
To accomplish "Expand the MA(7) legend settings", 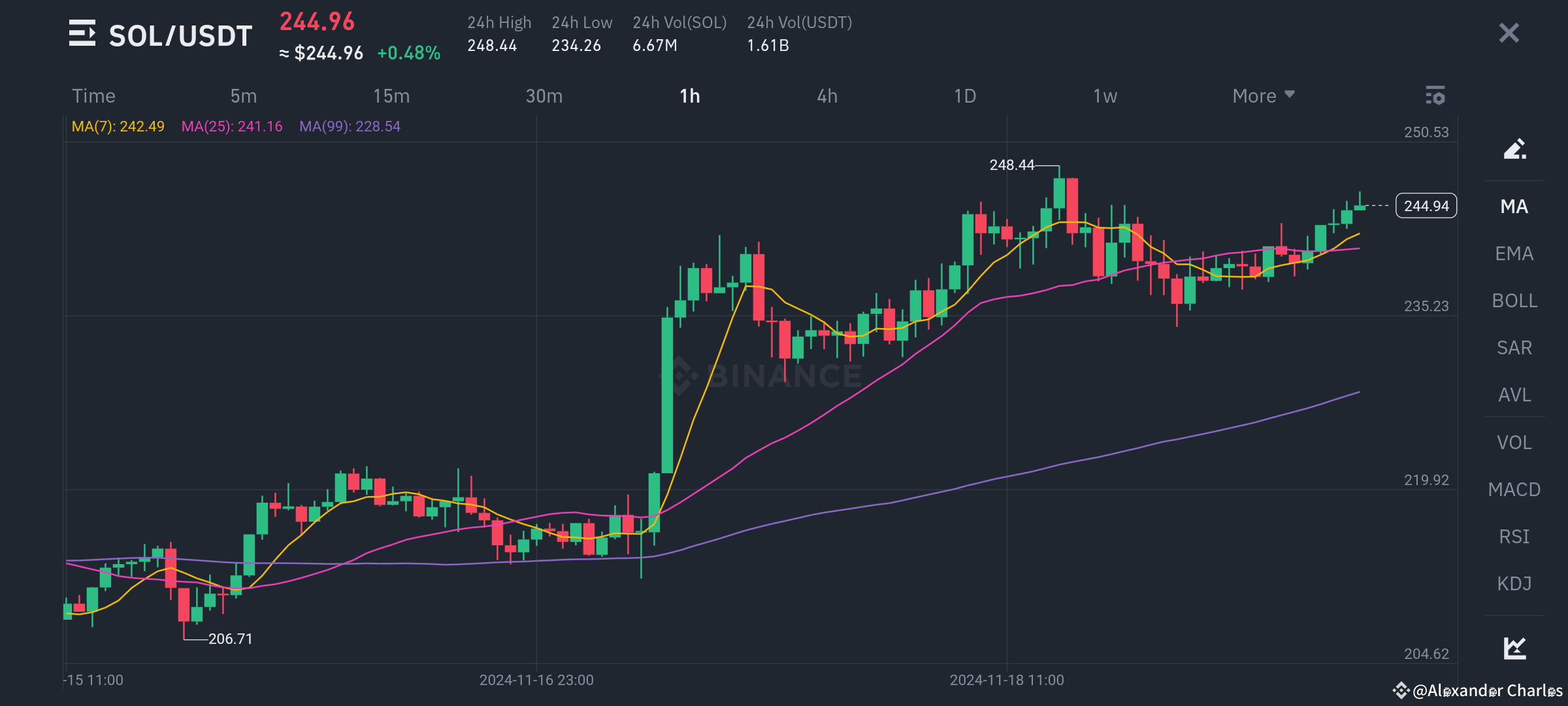I will pos(118,127).
